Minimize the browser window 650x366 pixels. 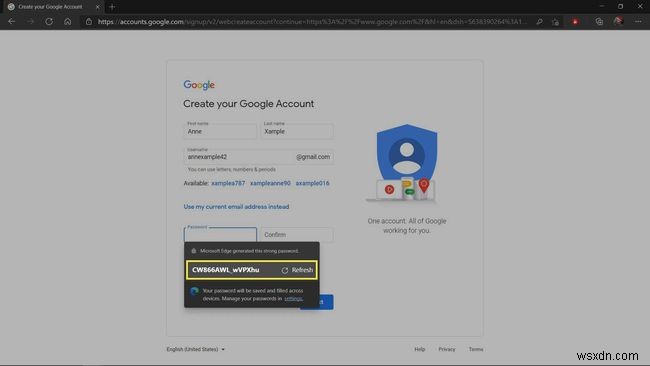point(602,6)
